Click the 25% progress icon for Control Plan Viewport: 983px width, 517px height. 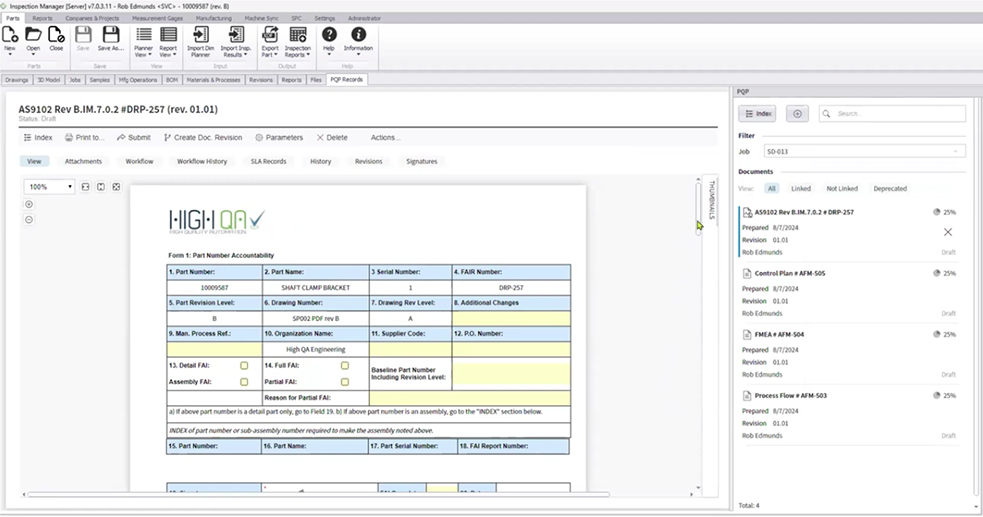937,273
